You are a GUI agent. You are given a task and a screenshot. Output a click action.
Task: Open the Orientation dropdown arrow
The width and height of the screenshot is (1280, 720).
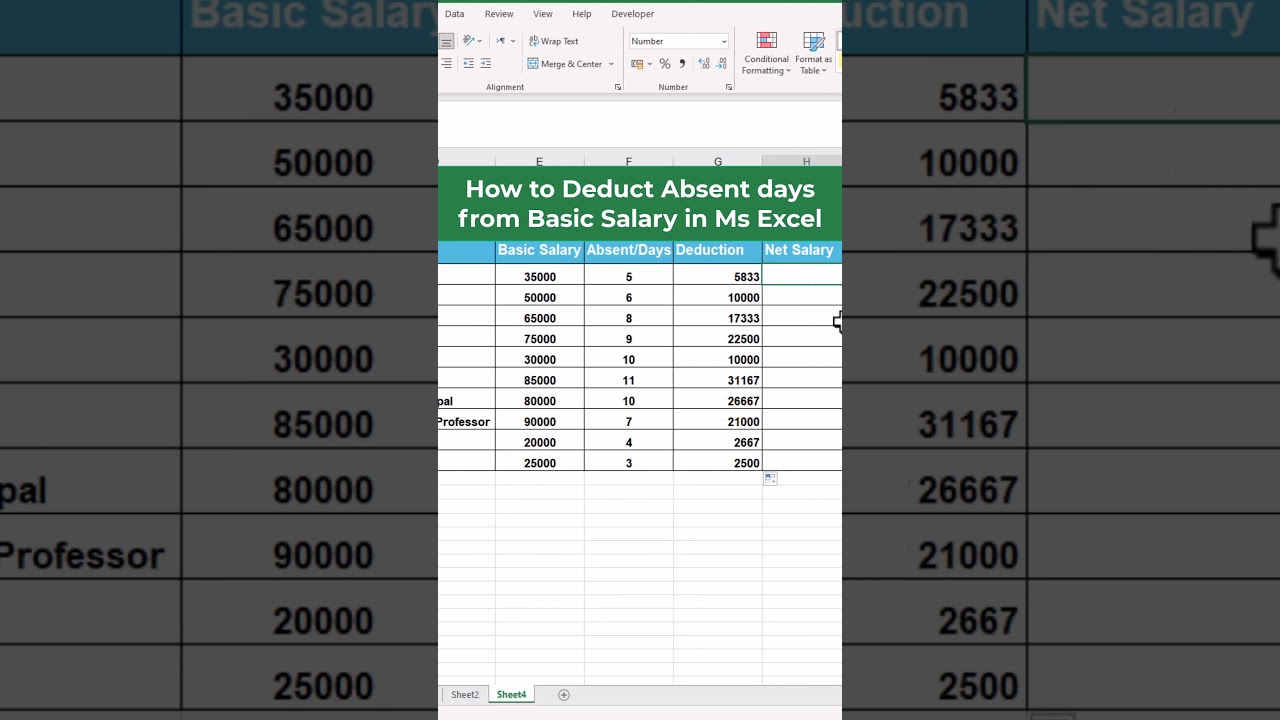(480, 41)
